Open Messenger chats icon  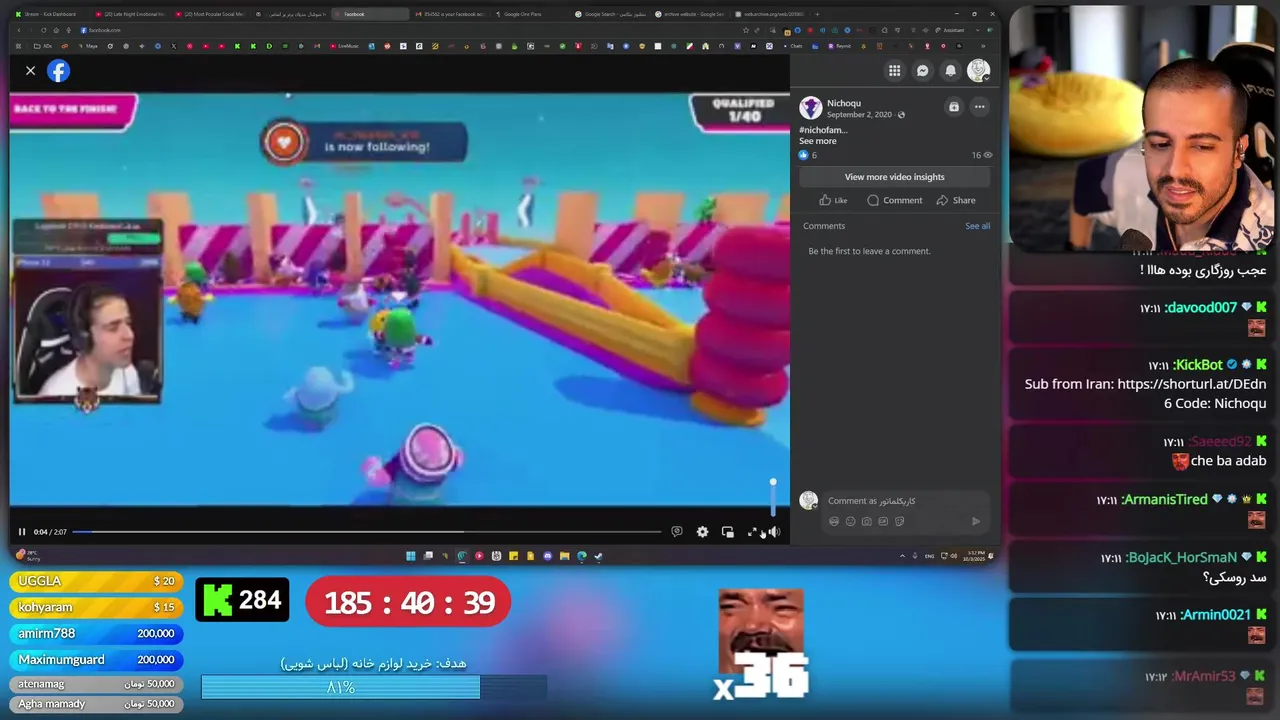tap(922, 70)
